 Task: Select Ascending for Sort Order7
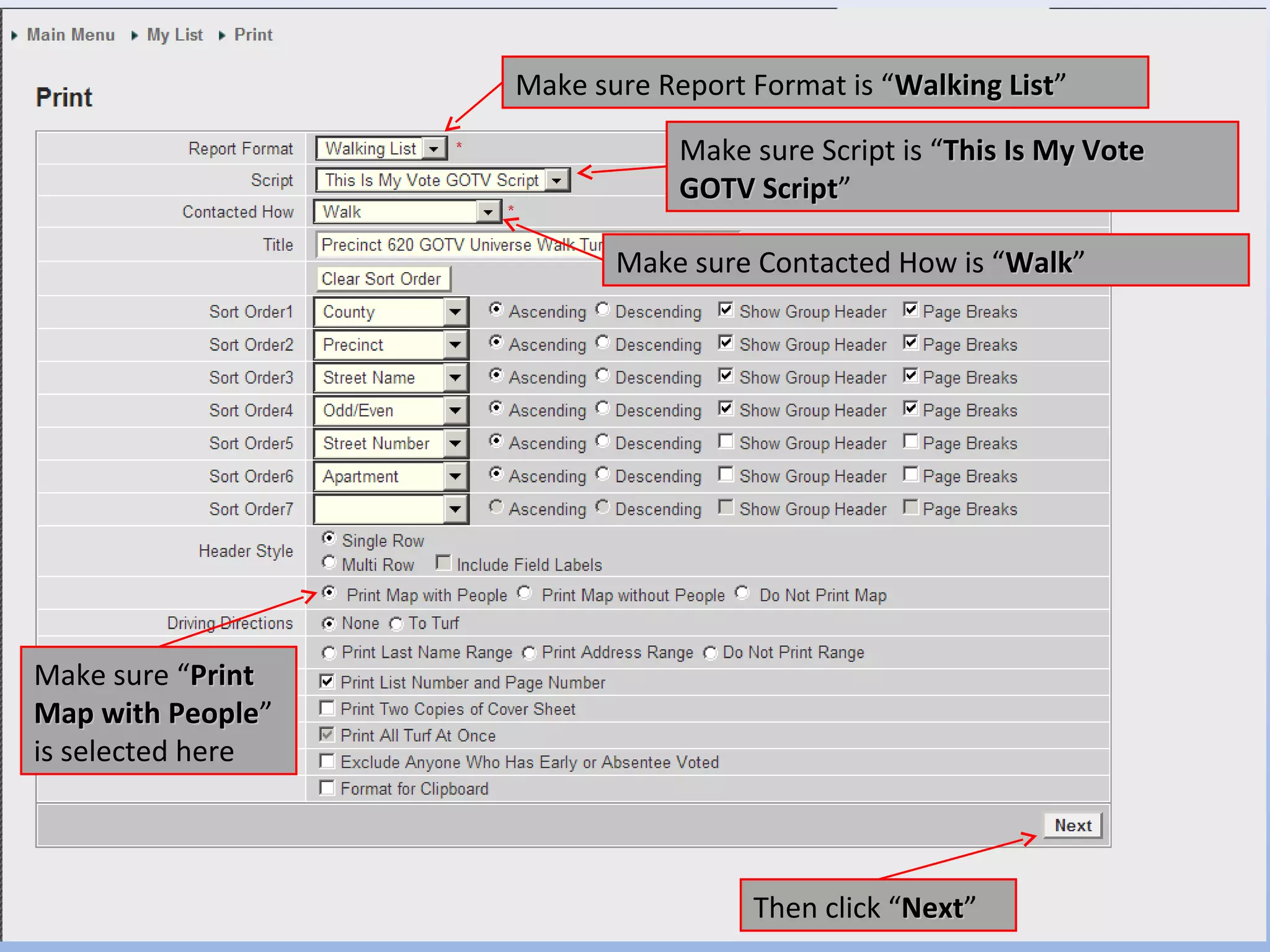click(495, 506)
